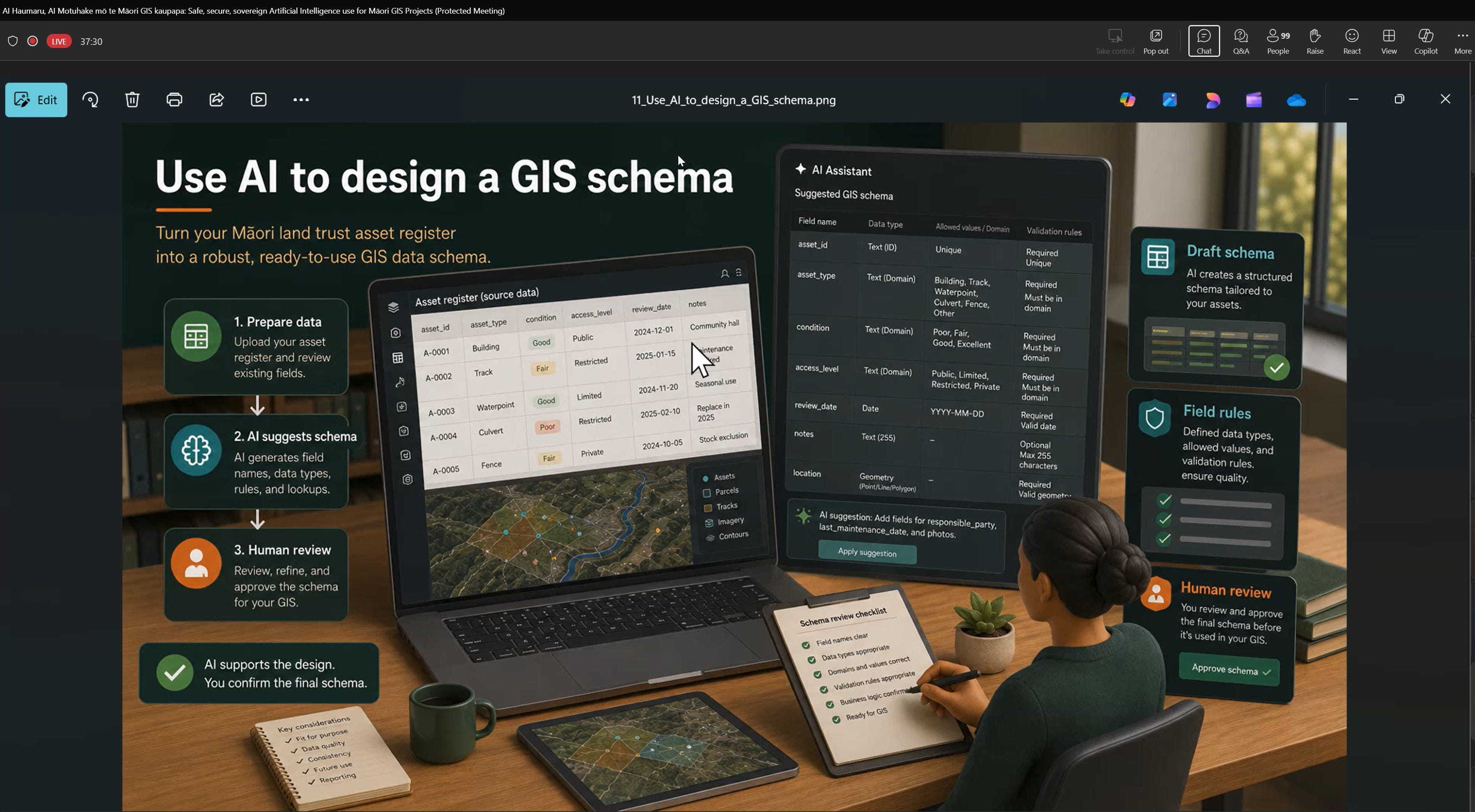Screen dimensions: 1475x812
Task: Click the meeting shield security icon
Action: coord(13,41)
